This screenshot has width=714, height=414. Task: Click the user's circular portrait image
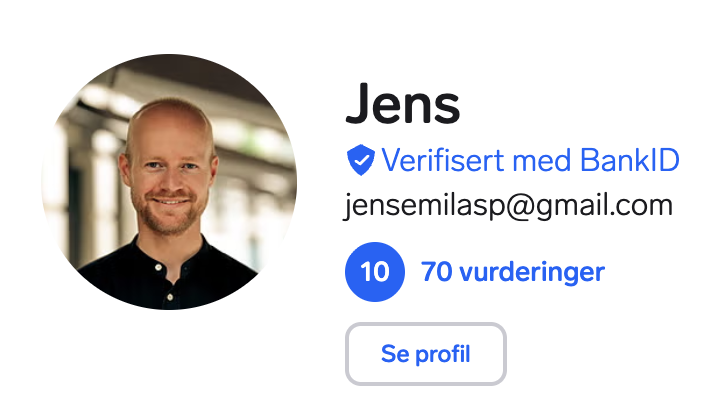pos(169,182)
